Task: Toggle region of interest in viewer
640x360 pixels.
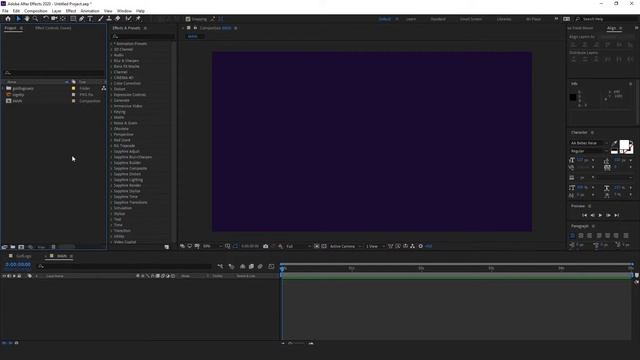Action: pyautogui.click(x=317, y=246)
